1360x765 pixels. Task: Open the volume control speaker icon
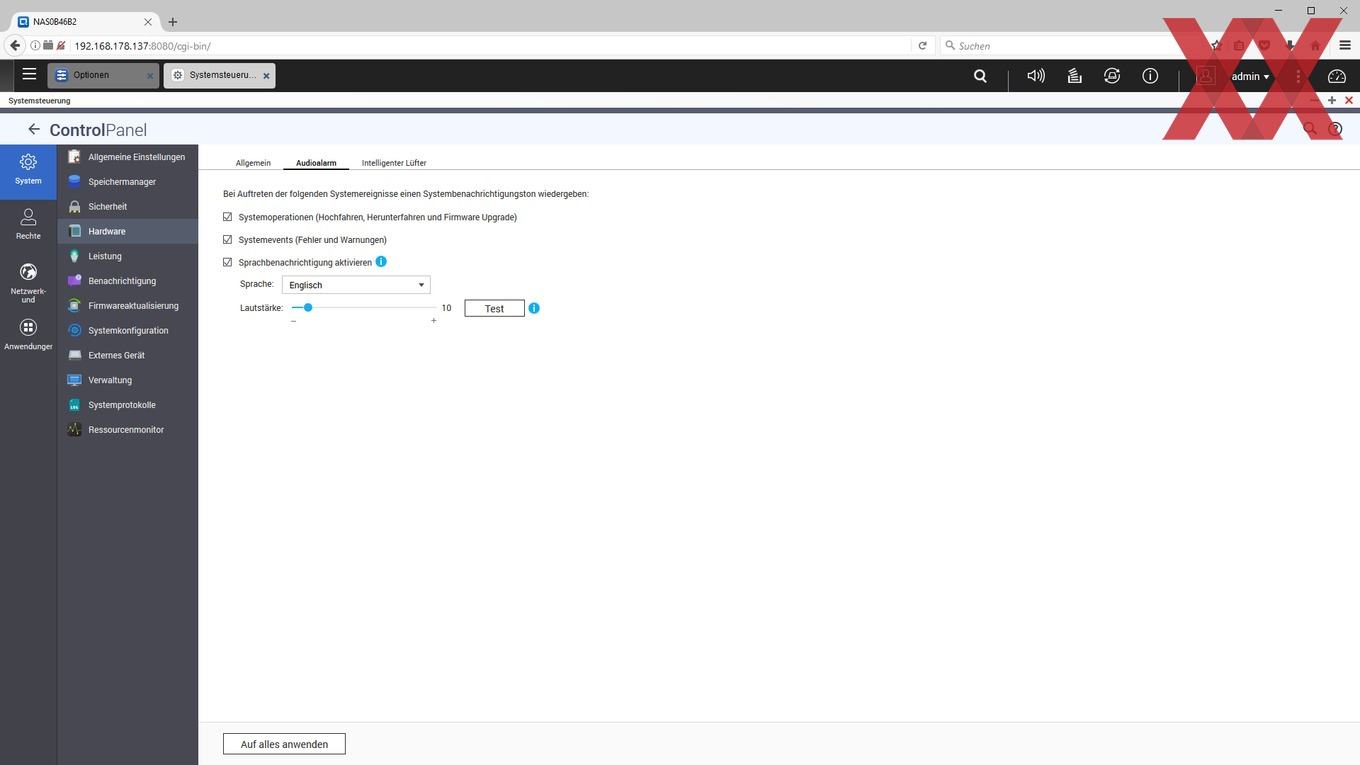coord(1036,76)
